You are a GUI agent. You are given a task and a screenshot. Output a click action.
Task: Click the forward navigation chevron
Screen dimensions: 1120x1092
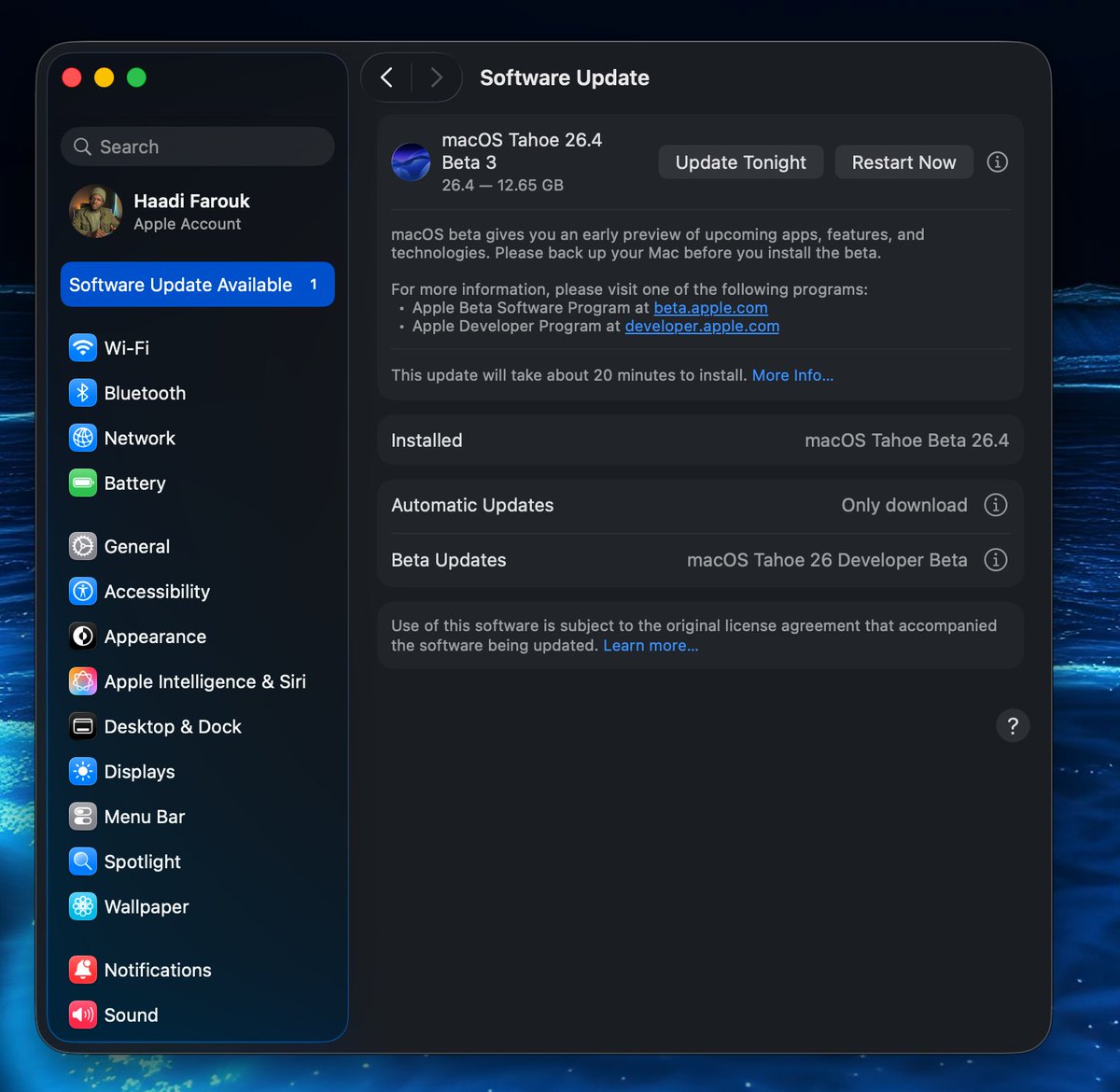pos(436,77)
